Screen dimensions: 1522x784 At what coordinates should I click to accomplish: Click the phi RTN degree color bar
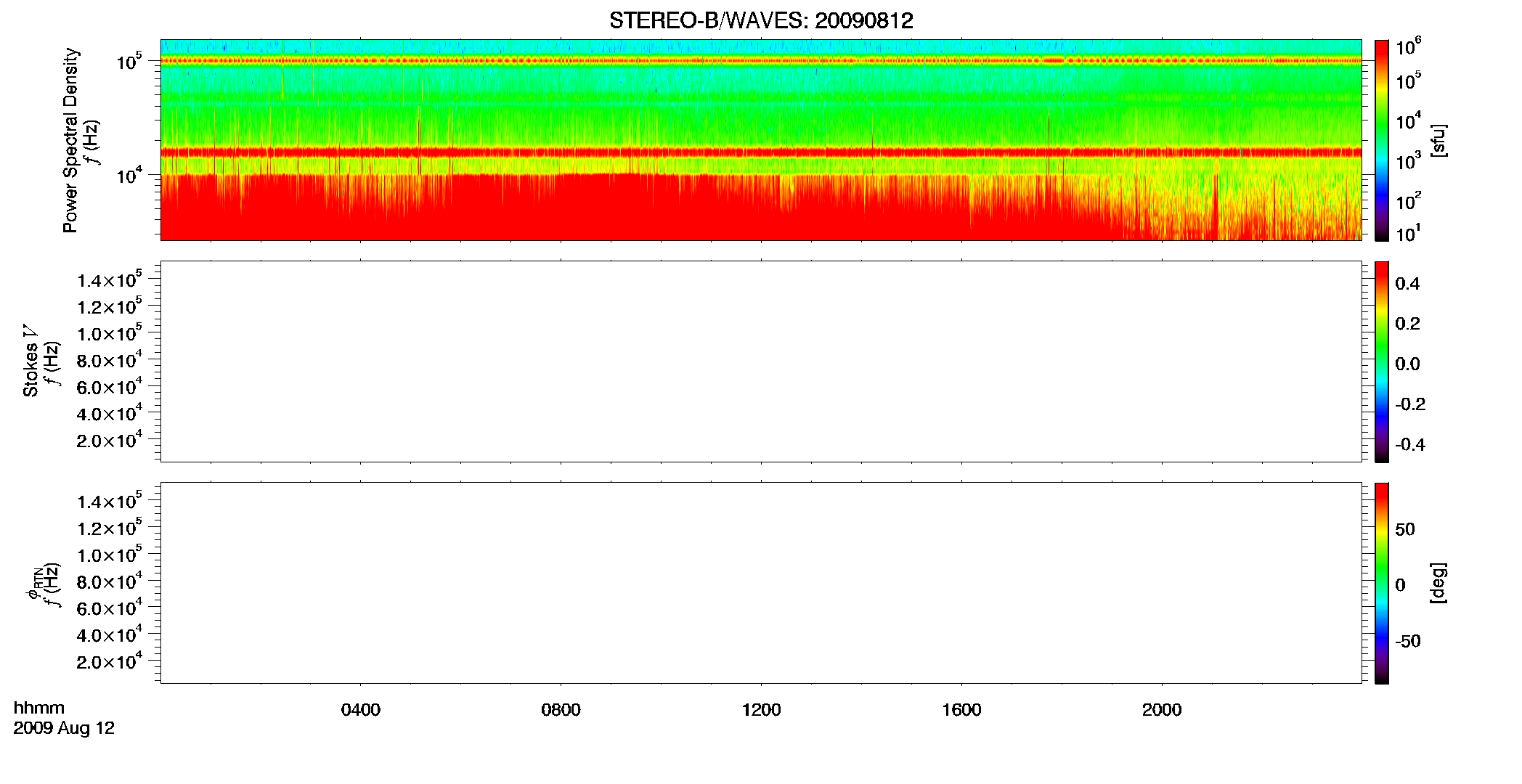1382,583
